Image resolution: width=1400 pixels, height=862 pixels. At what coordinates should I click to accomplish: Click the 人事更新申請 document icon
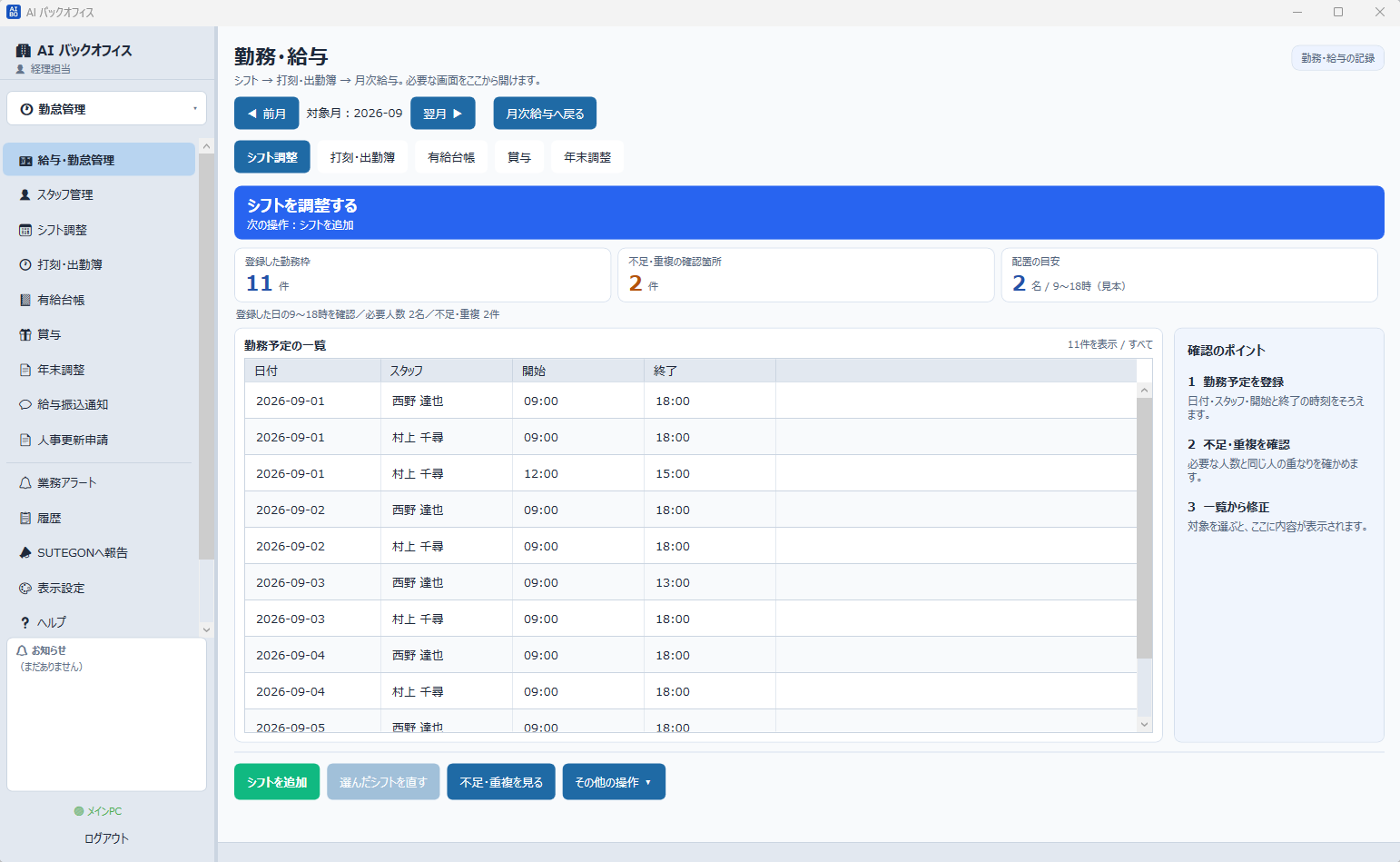tap(25, 441)
